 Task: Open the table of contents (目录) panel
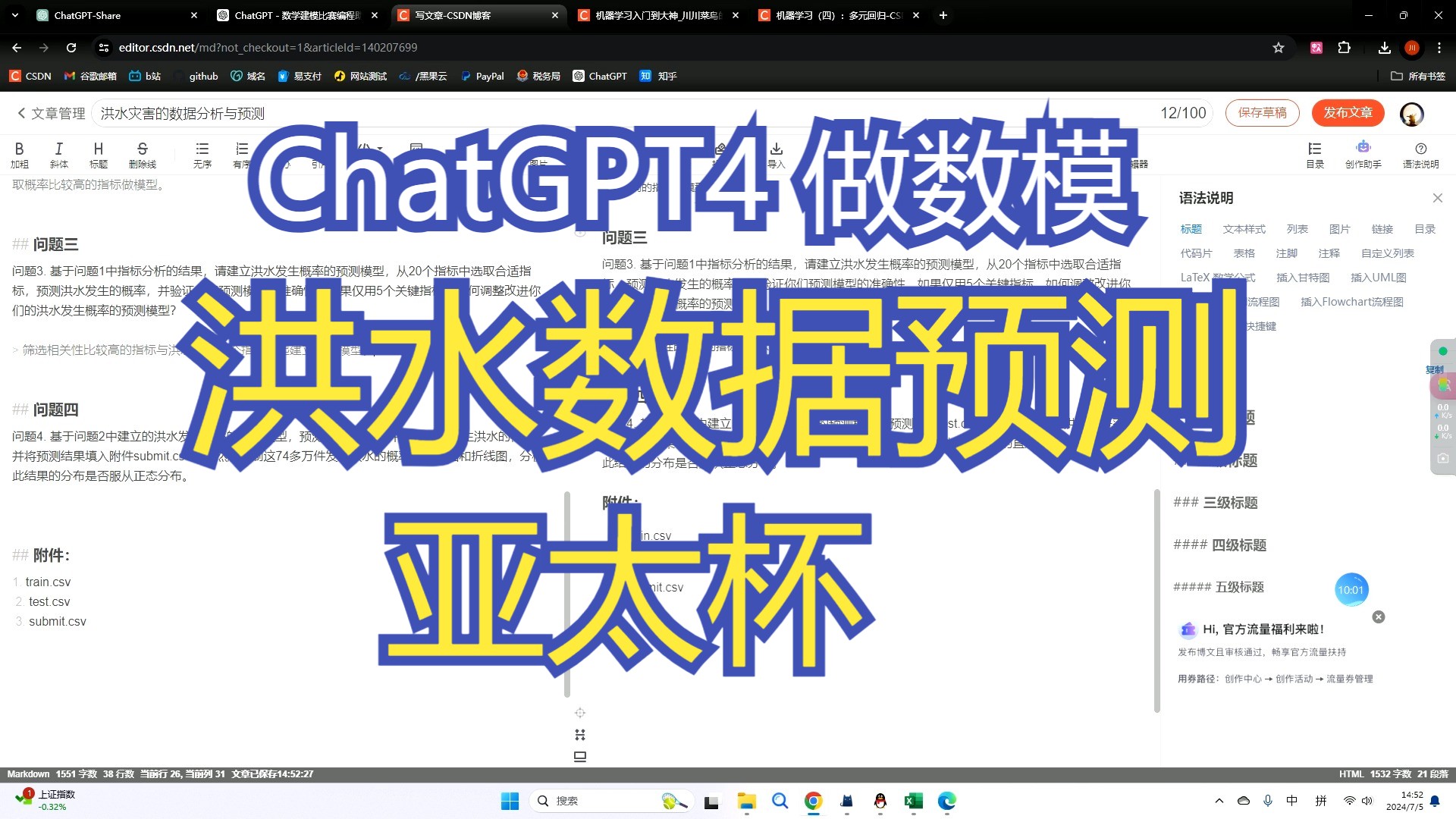coord(1315,154)
